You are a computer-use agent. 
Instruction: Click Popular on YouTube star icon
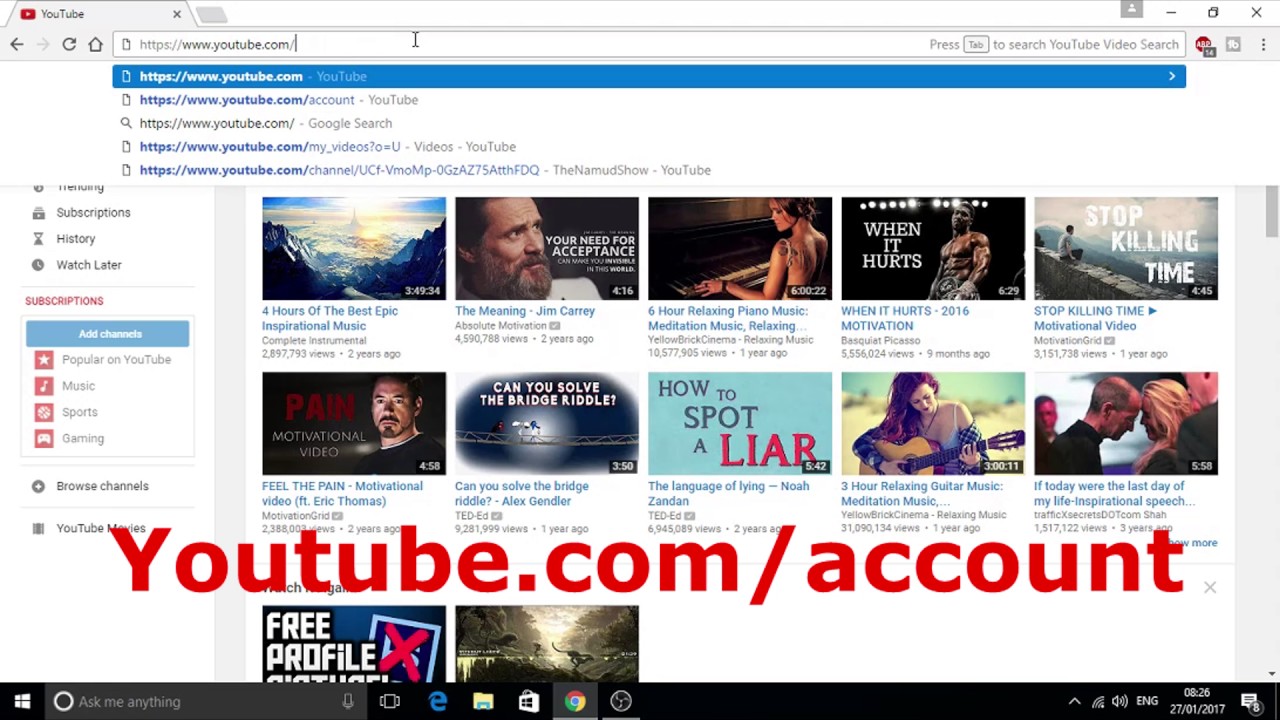pyautogui.click(x=44, y=360)
